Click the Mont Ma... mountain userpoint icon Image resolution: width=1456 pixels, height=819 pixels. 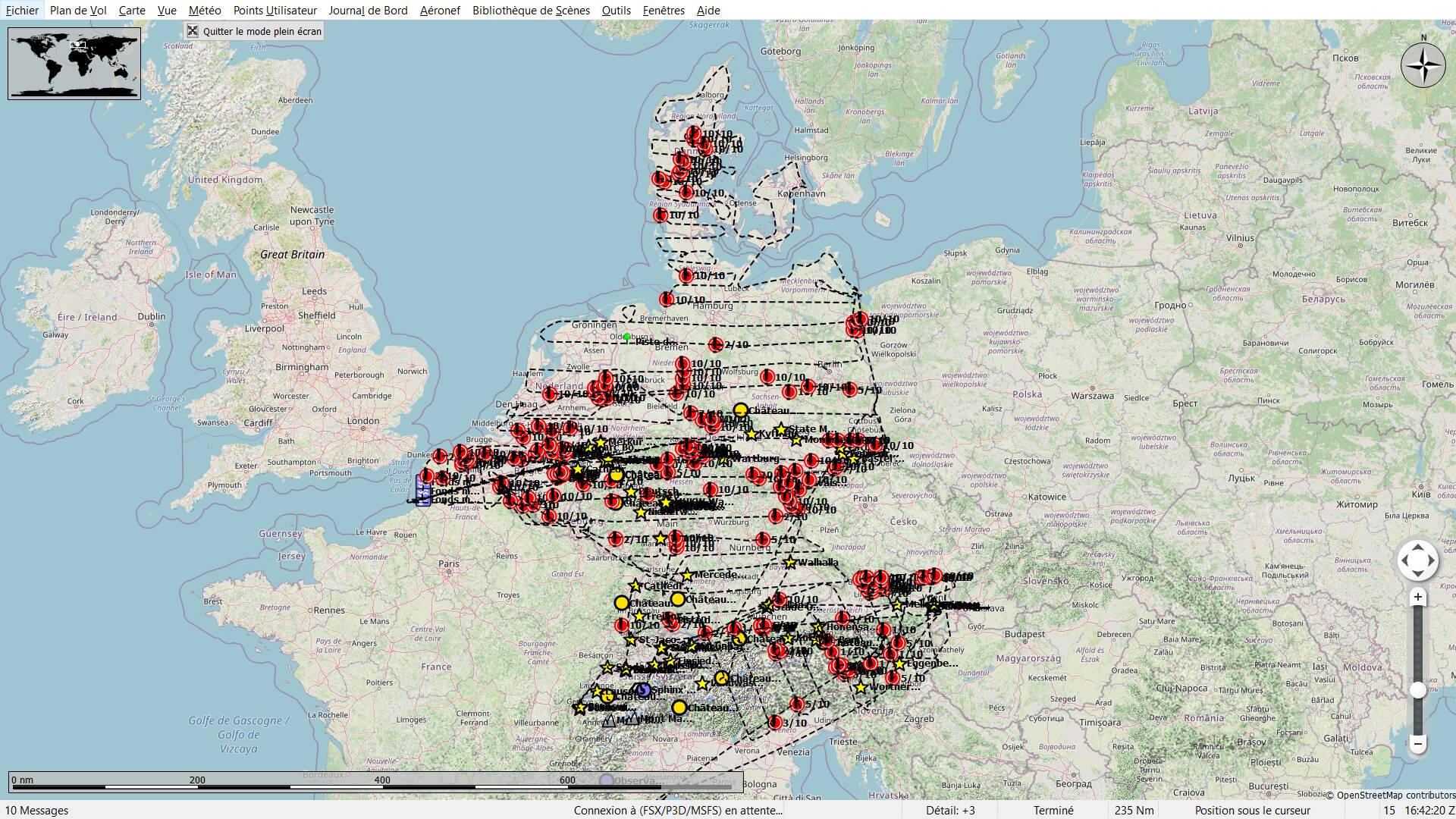click(x=632, y=718)
